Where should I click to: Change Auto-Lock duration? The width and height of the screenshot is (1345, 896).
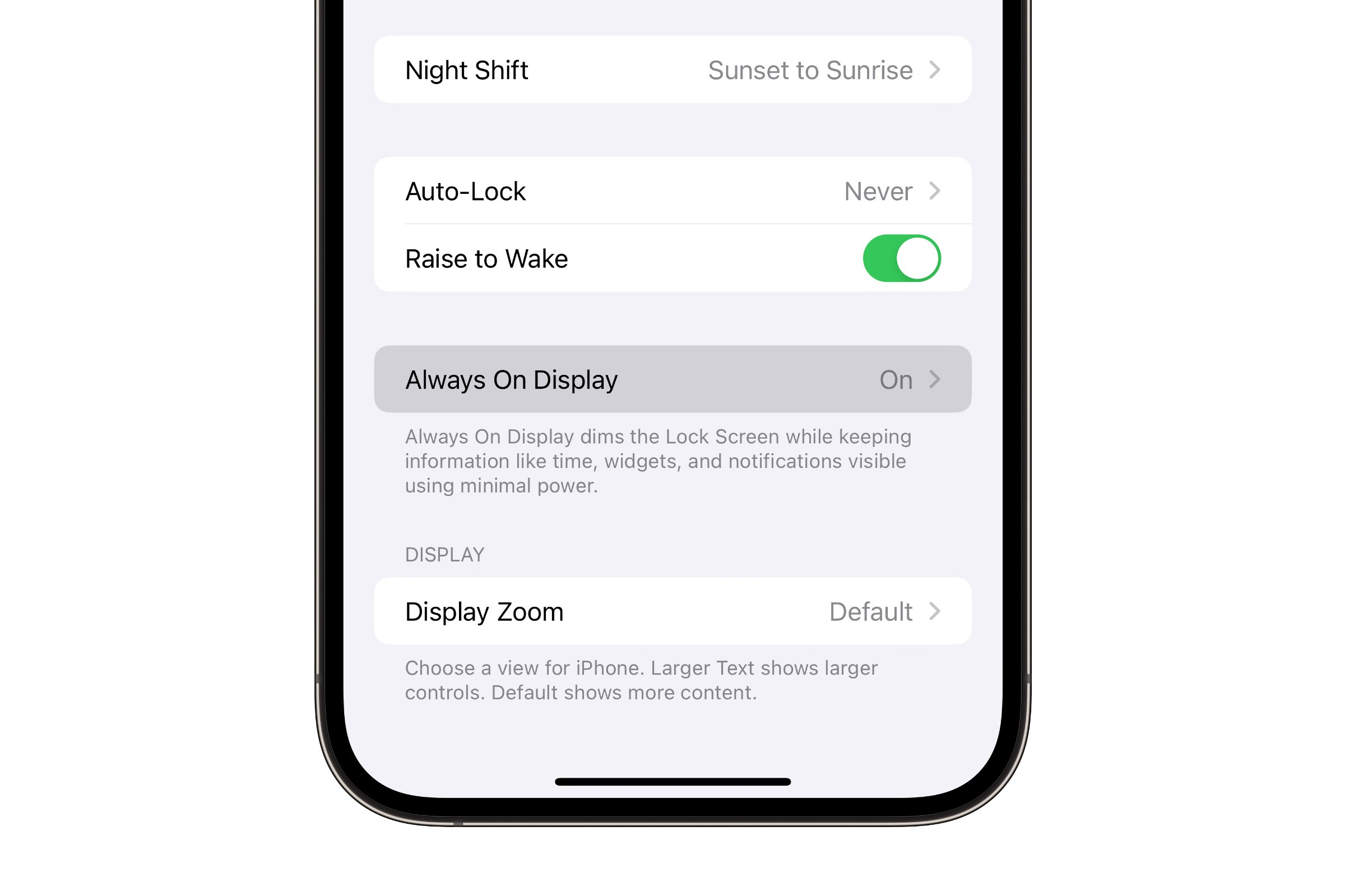point(672,191)
